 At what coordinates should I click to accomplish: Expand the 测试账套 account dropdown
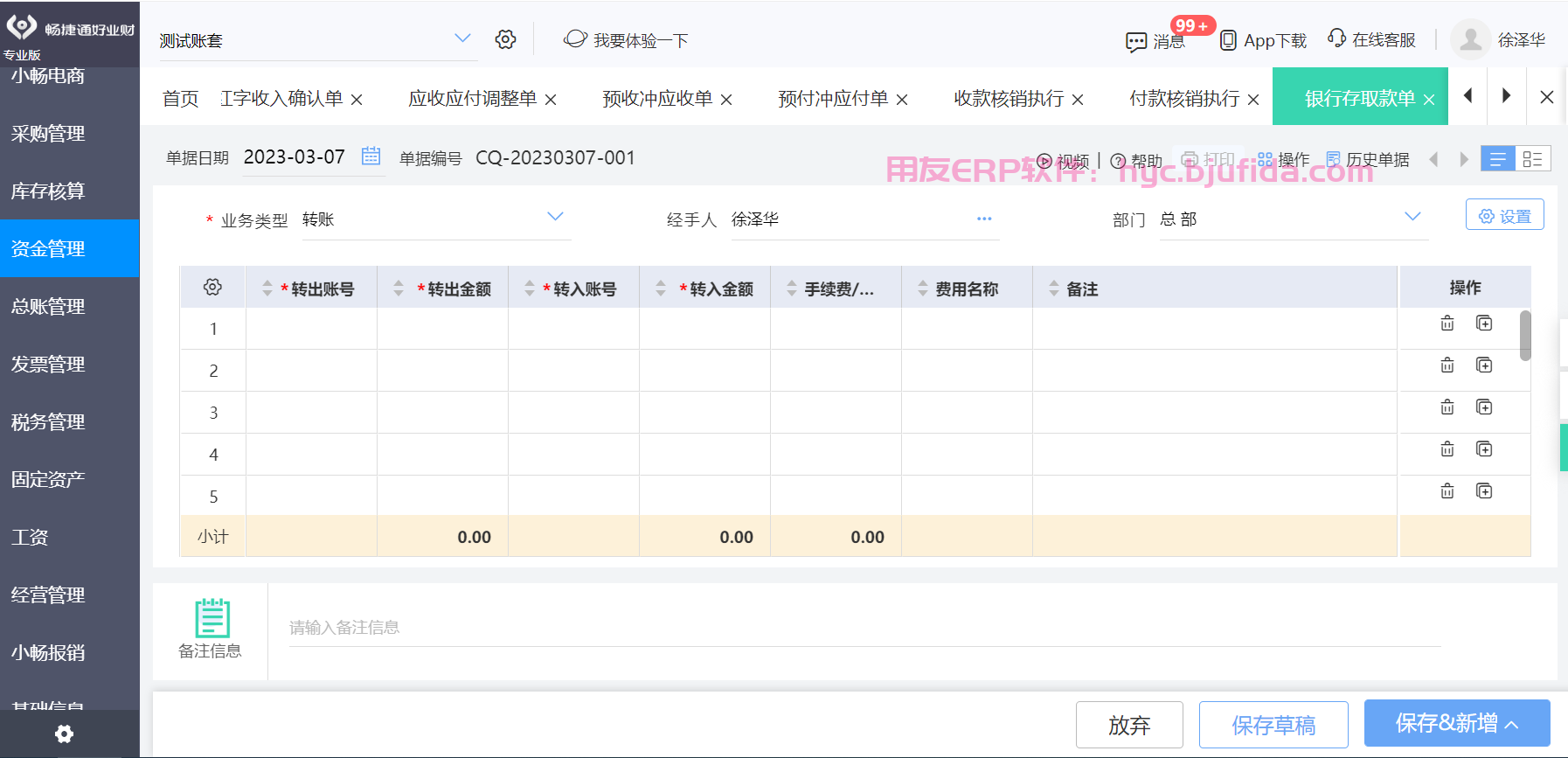click(462, 38)
